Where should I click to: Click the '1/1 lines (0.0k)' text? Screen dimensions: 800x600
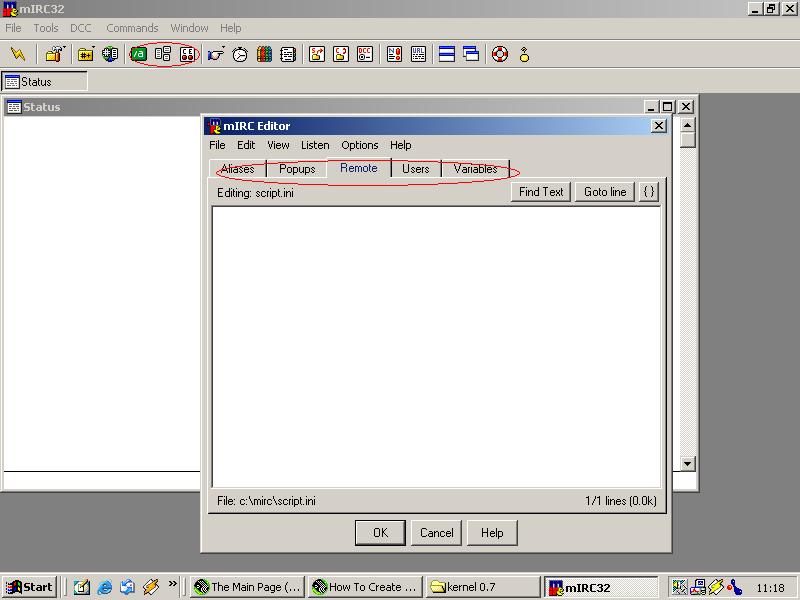pyautogui.click(x=620, y=501)
